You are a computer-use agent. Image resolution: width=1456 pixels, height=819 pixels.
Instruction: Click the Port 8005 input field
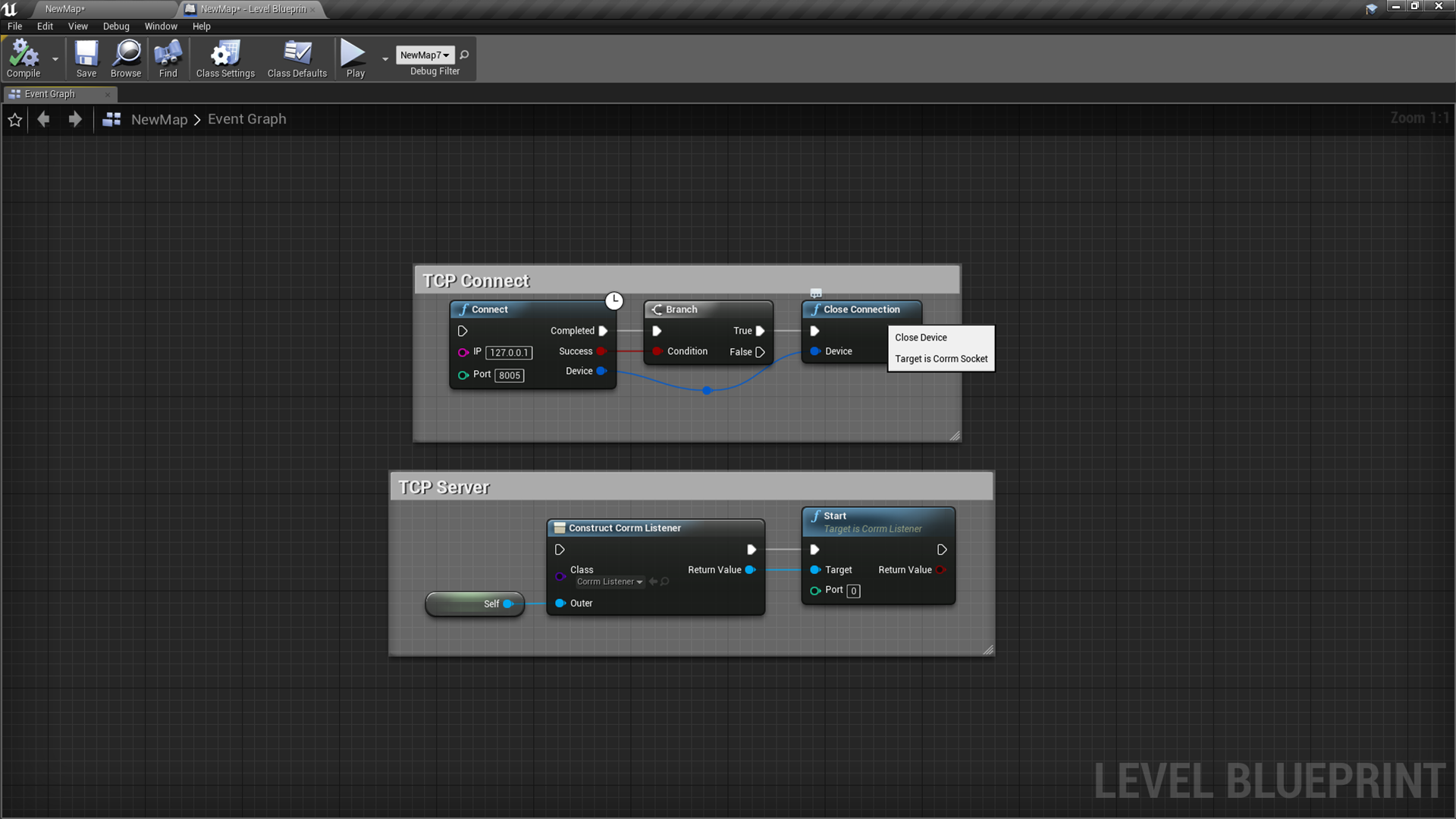[x=510, y=375]
